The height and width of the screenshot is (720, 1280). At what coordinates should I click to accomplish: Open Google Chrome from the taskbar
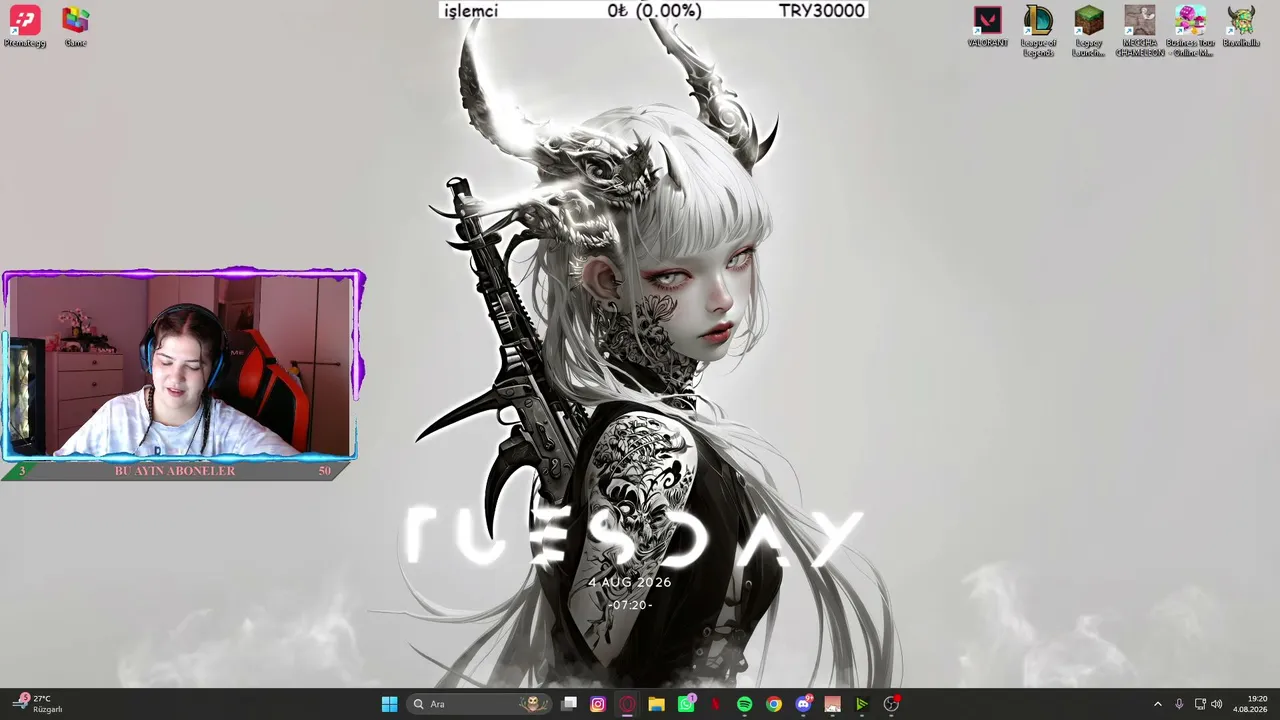[774, 704]
